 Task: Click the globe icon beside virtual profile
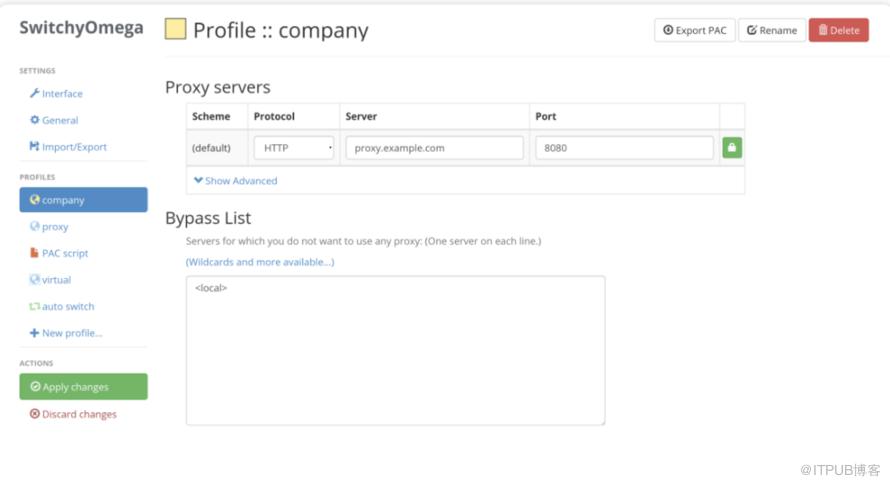pos(35,280)
